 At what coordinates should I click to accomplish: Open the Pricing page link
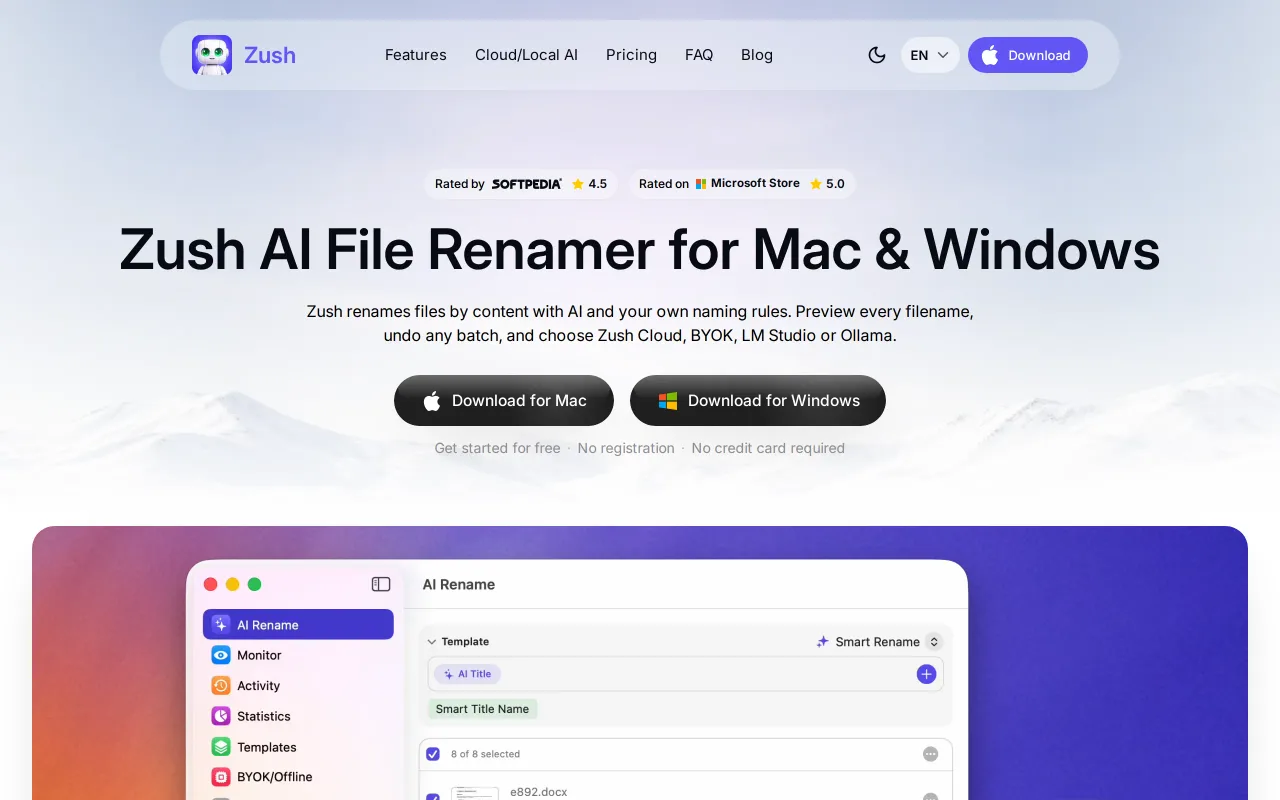point(631,55)
